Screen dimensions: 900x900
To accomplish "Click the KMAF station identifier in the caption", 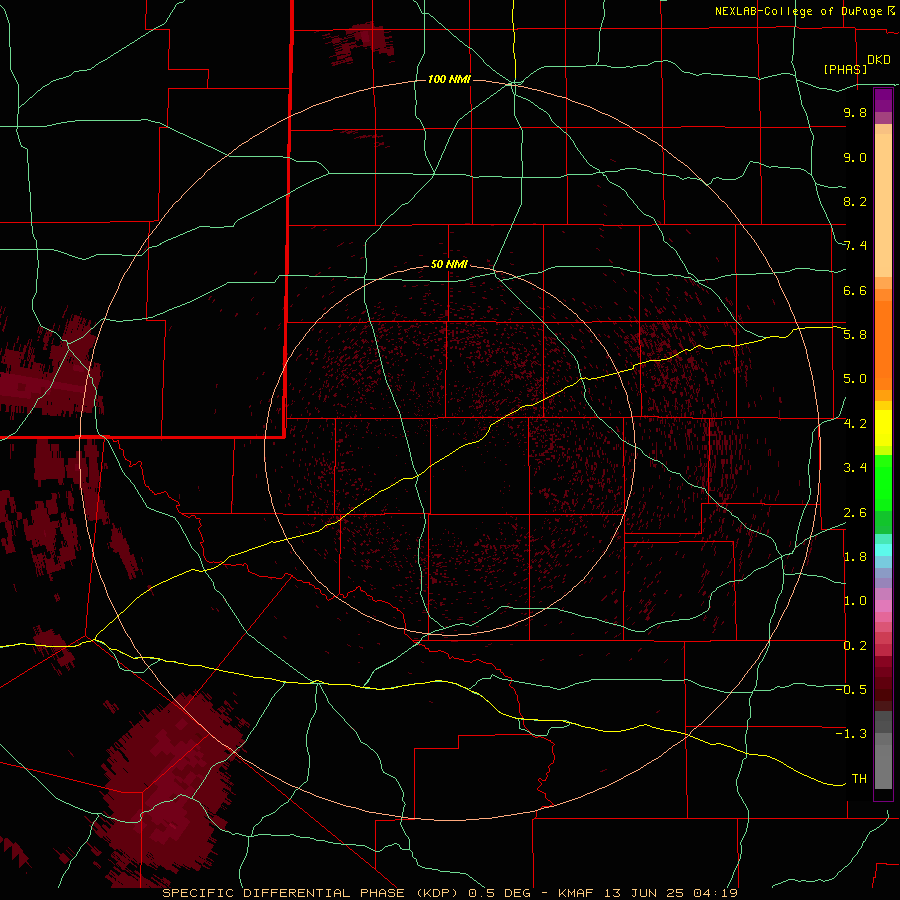I will point(577,893).
